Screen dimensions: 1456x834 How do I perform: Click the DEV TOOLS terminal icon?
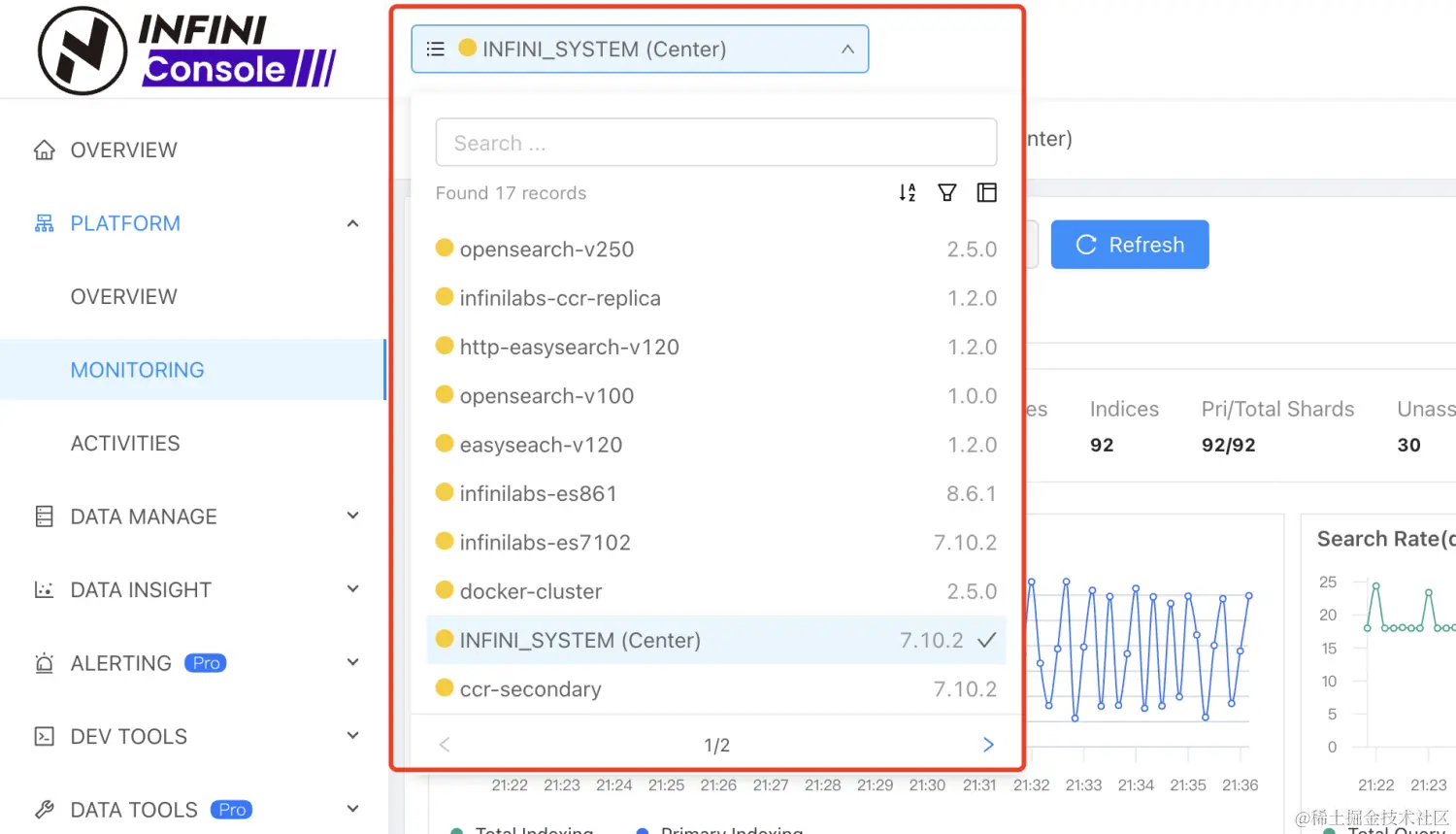45,736
